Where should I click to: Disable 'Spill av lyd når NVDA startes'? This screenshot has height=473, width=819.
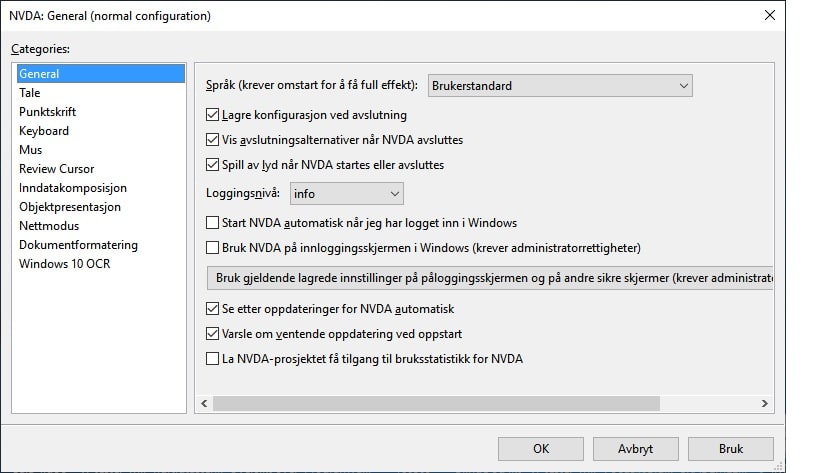pyautogui.click(x=212, y=165)
